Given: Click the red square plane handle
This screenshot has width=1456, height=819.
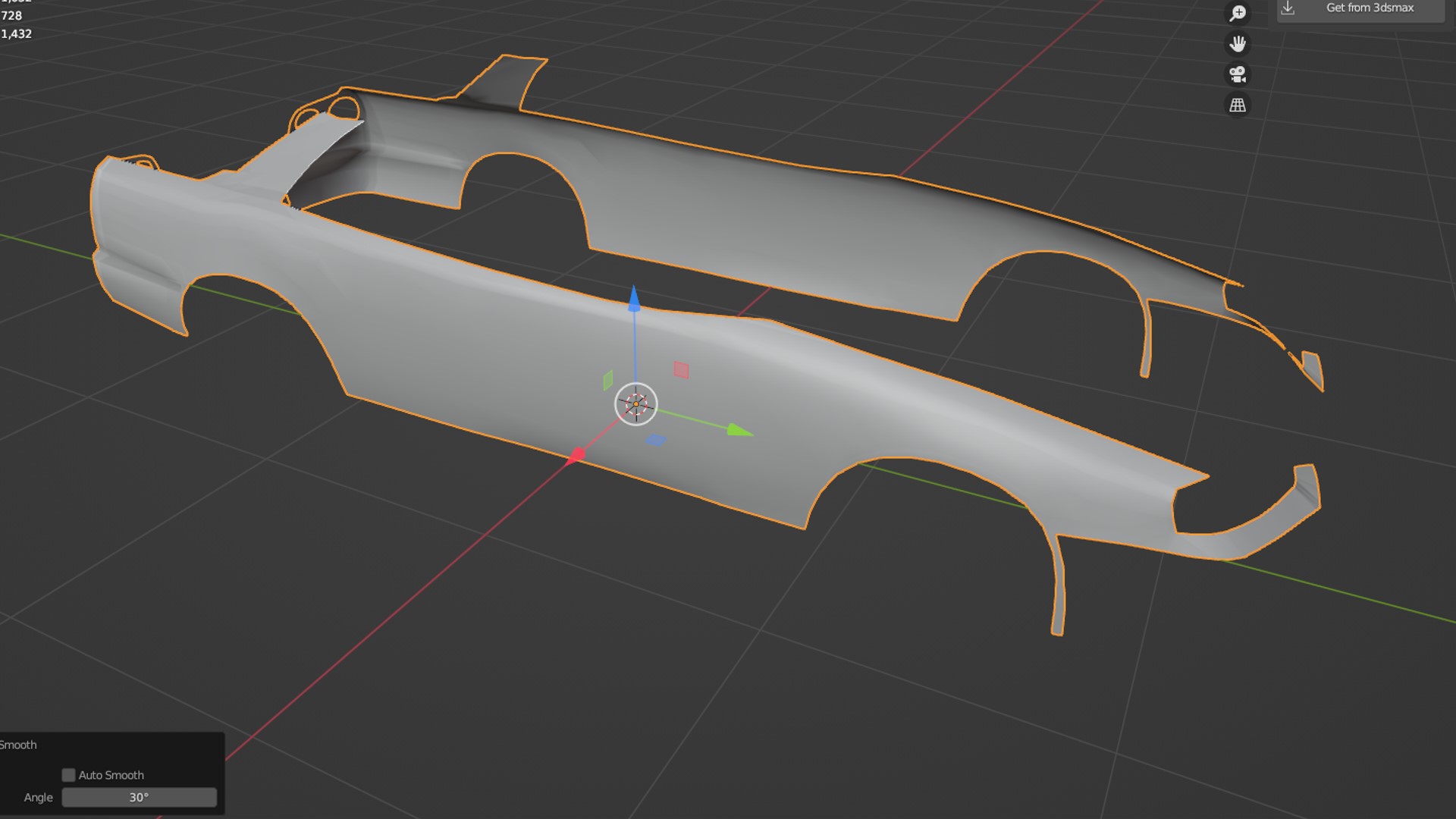Looking at the screenshot, I should tap(681, 370).
